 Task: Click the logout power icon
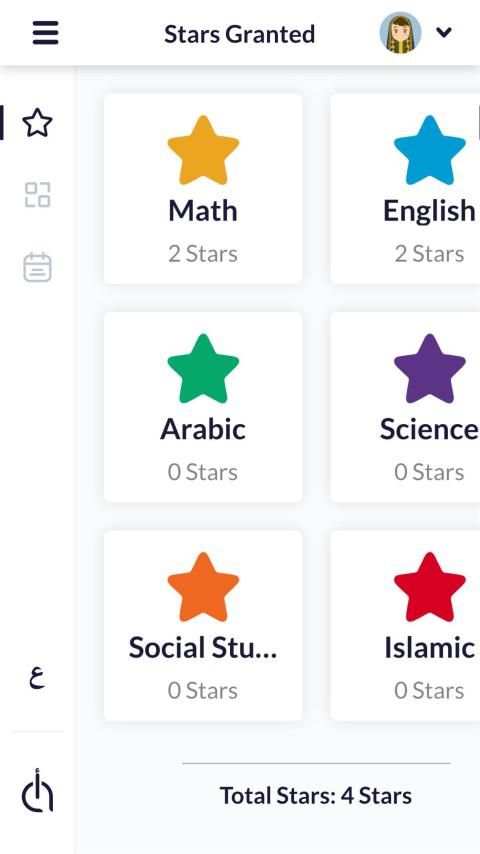(x=37, y=790)
